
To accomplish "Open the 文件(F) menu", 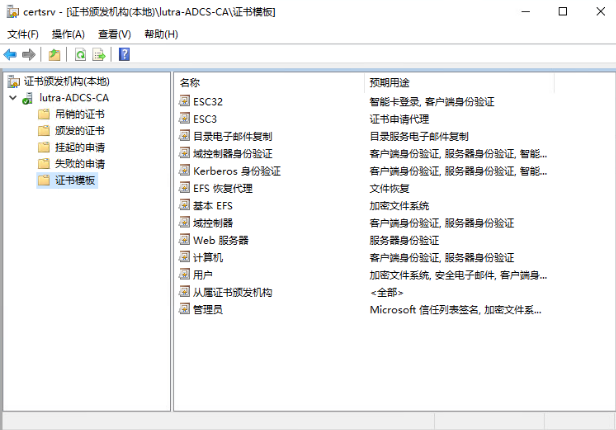I will pos(23,35).
